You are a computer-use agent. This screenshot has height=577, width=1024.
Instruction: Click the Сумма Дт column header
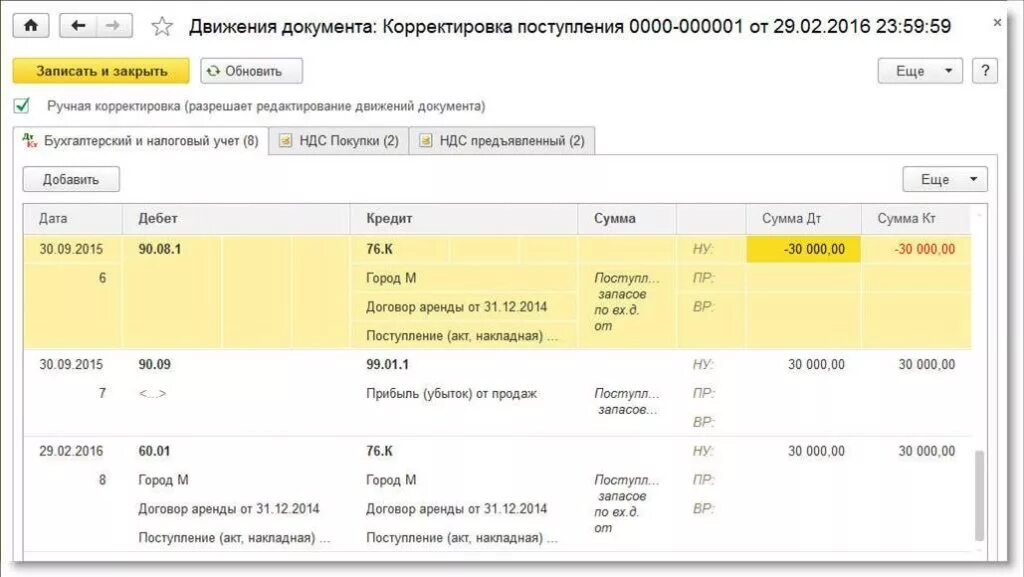point(803,219)
